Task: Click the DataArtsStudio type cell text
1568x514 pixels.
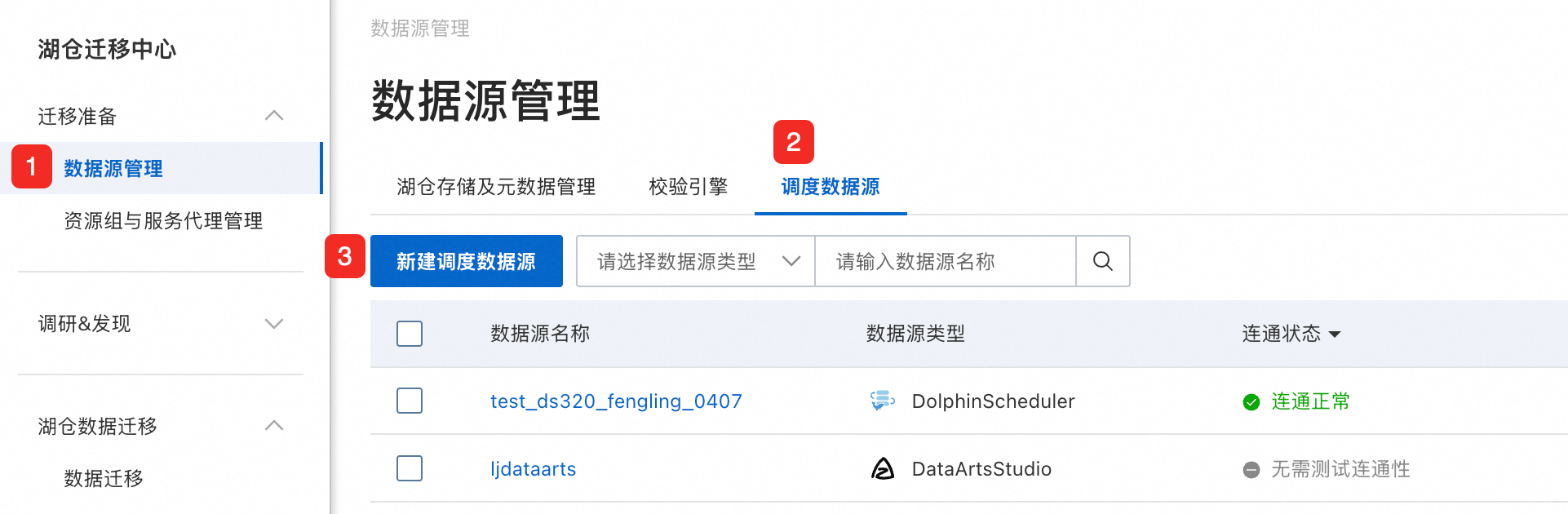Action: (x=981, y=469)
